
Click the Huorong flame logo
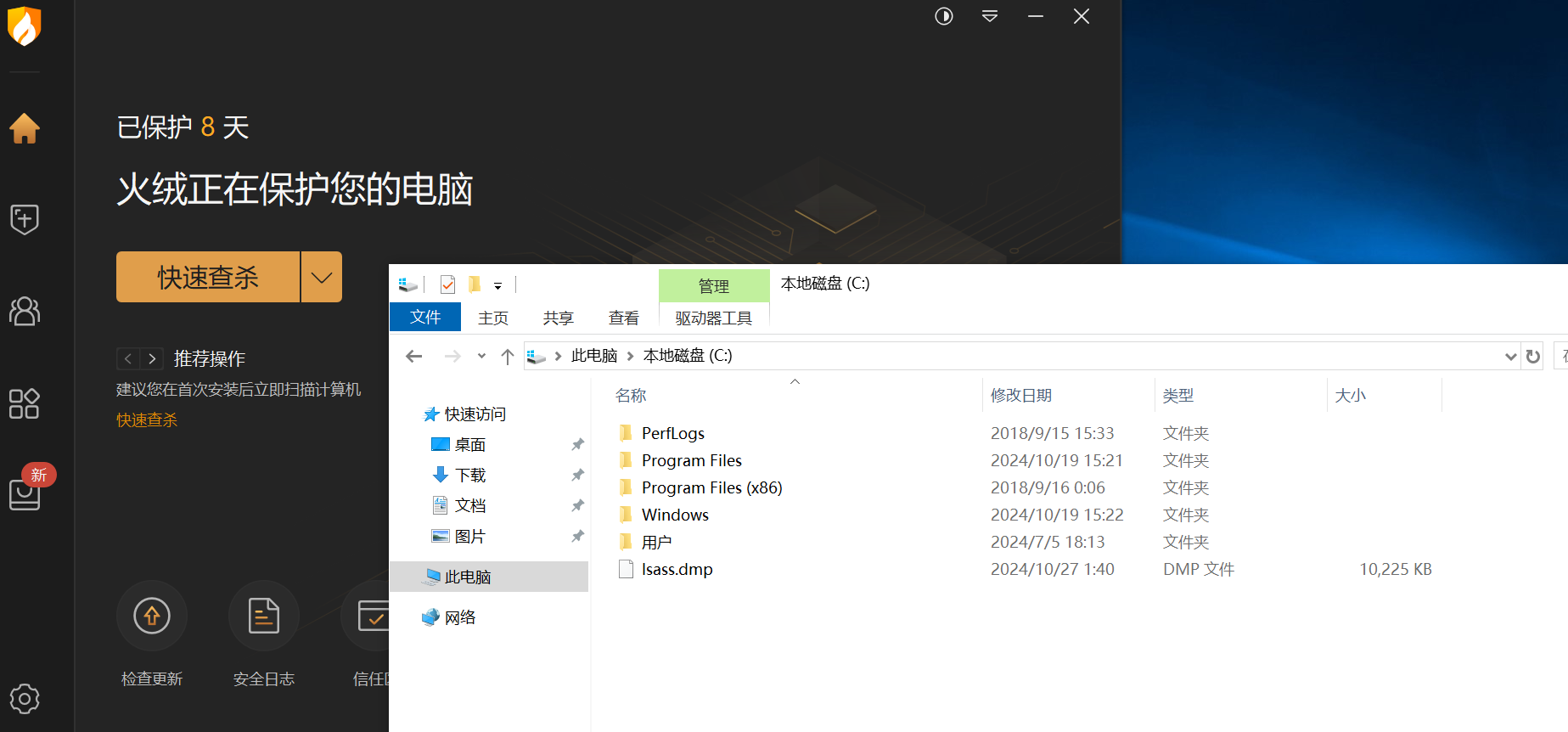tap(24, 26)
